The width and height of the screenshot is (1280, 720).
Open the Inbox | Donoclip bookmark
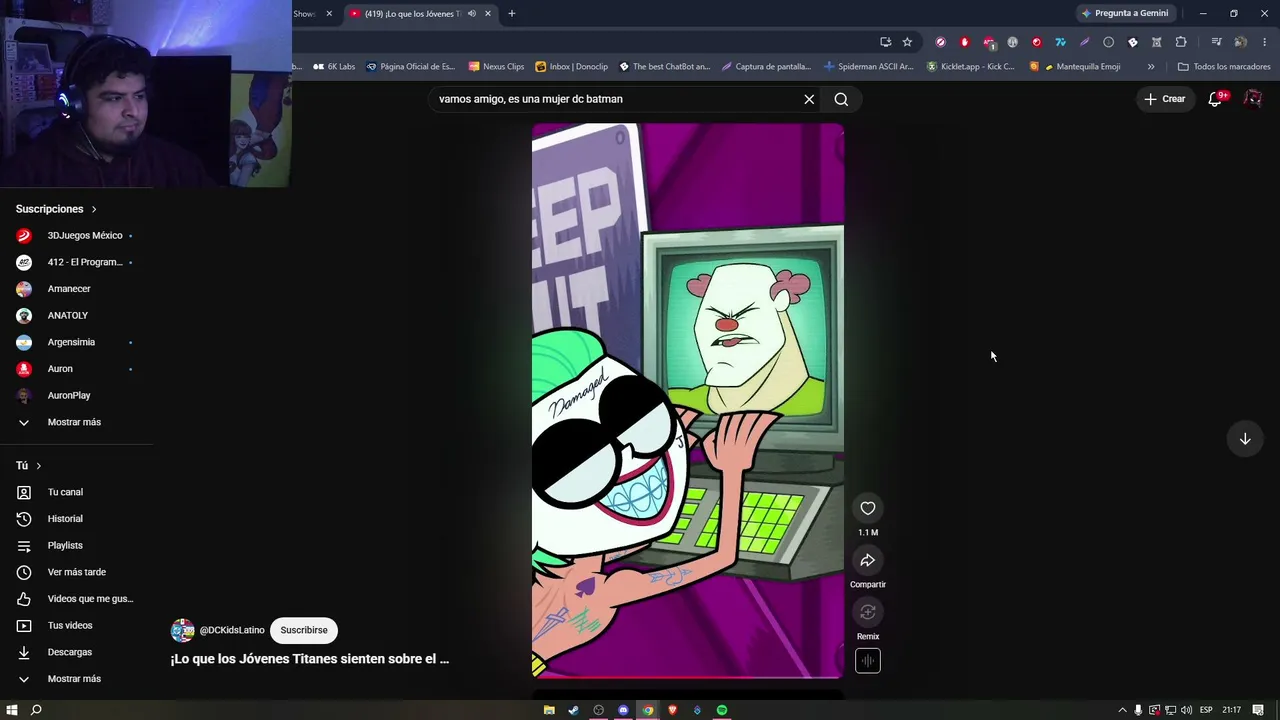(572, 67)
